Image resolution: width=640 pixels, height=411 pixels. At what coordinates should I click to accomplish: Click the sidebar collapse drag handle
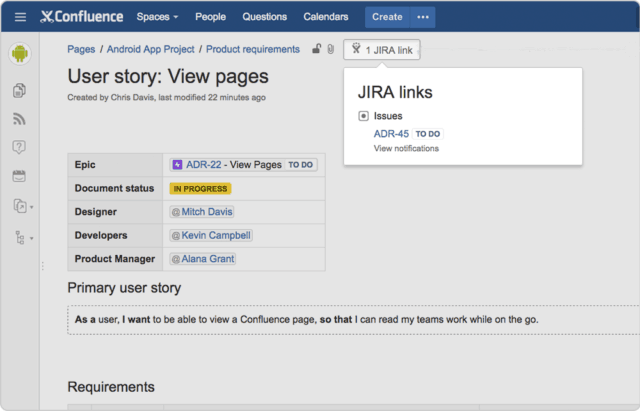coord(42,266)
